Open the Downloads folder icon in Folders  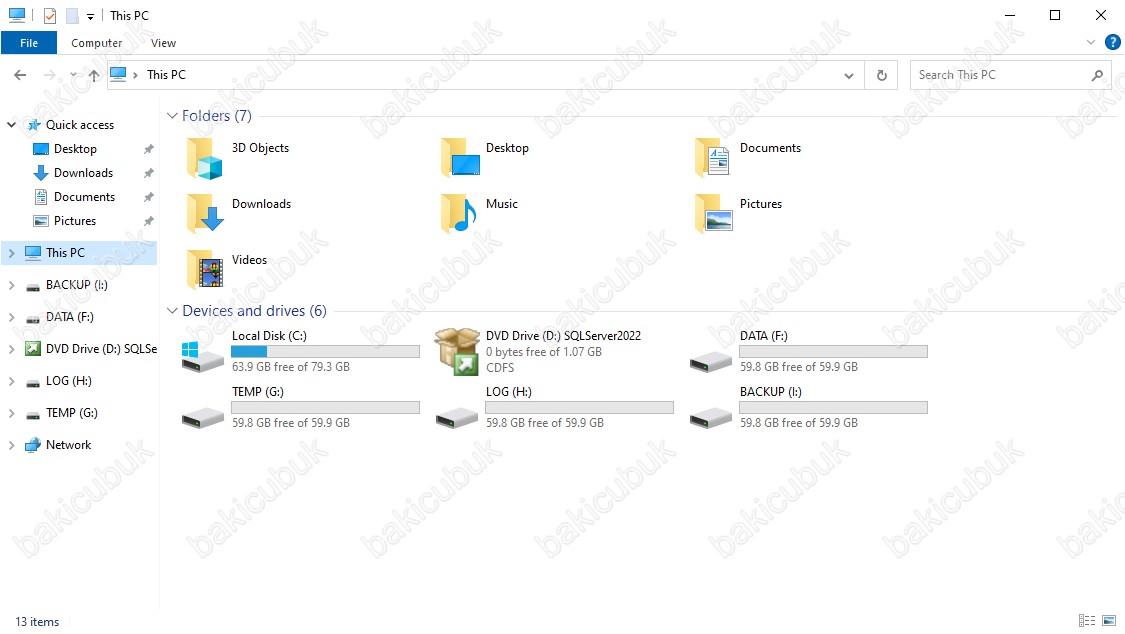[x=204, y=214]
